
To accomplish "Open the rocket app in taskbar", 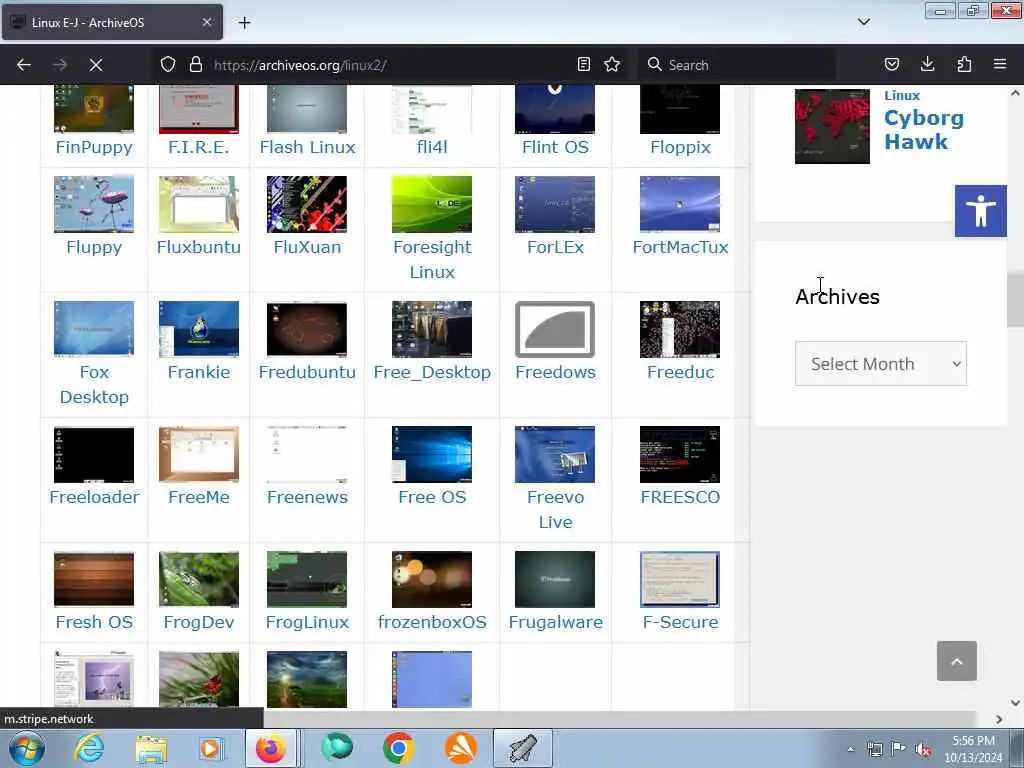I will pos(522,748).
